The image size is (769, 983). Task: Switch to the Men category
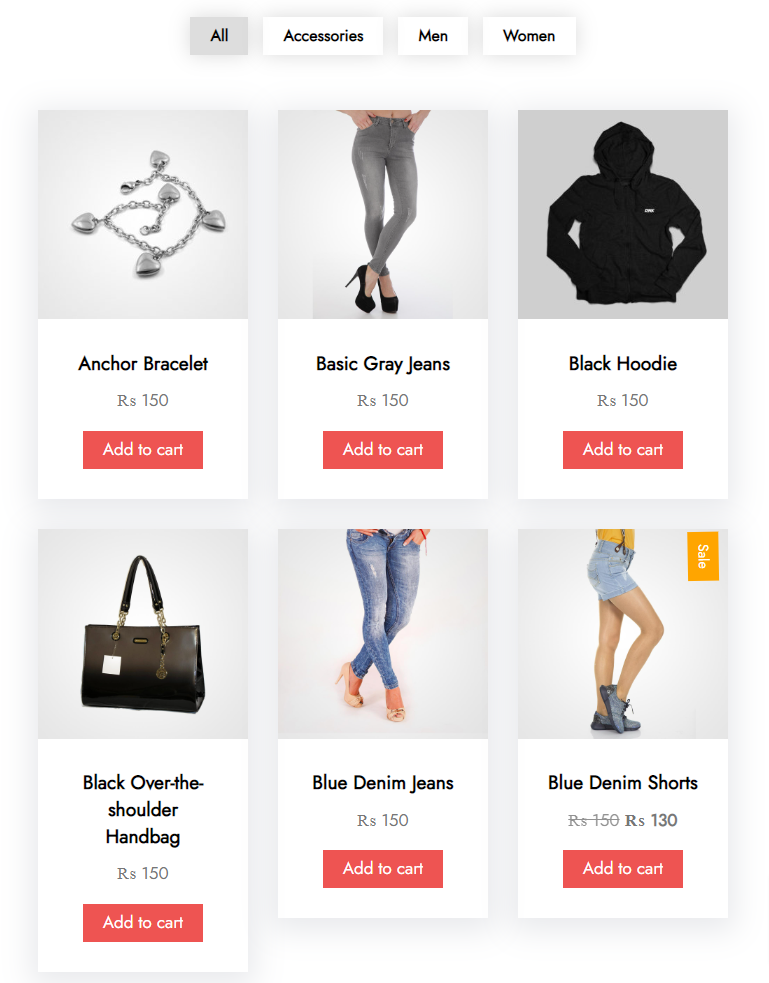(432, 36)
